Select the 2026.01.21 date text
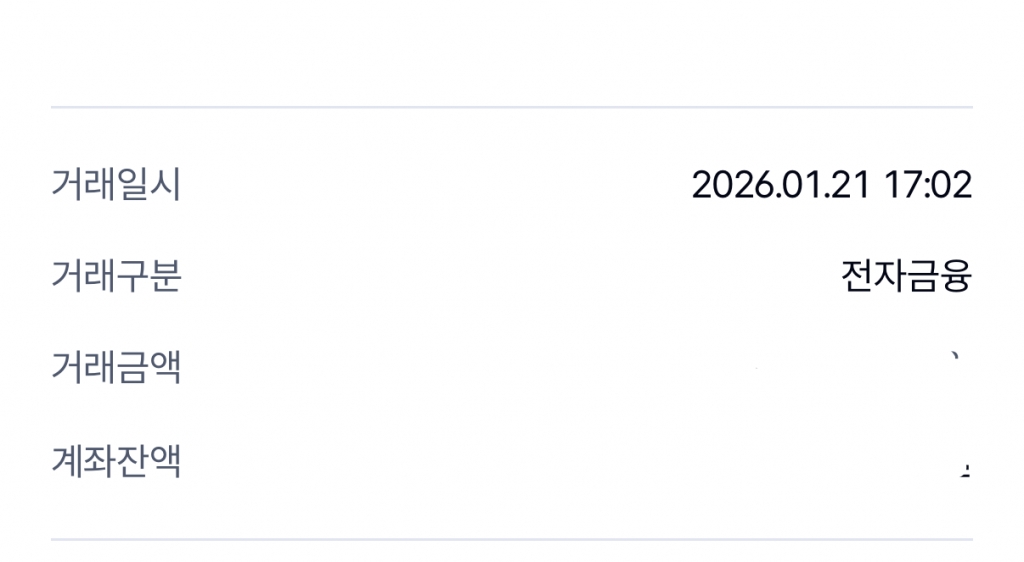The height and width of the screenshot is (562, 1024). click(x=782, y=186)
